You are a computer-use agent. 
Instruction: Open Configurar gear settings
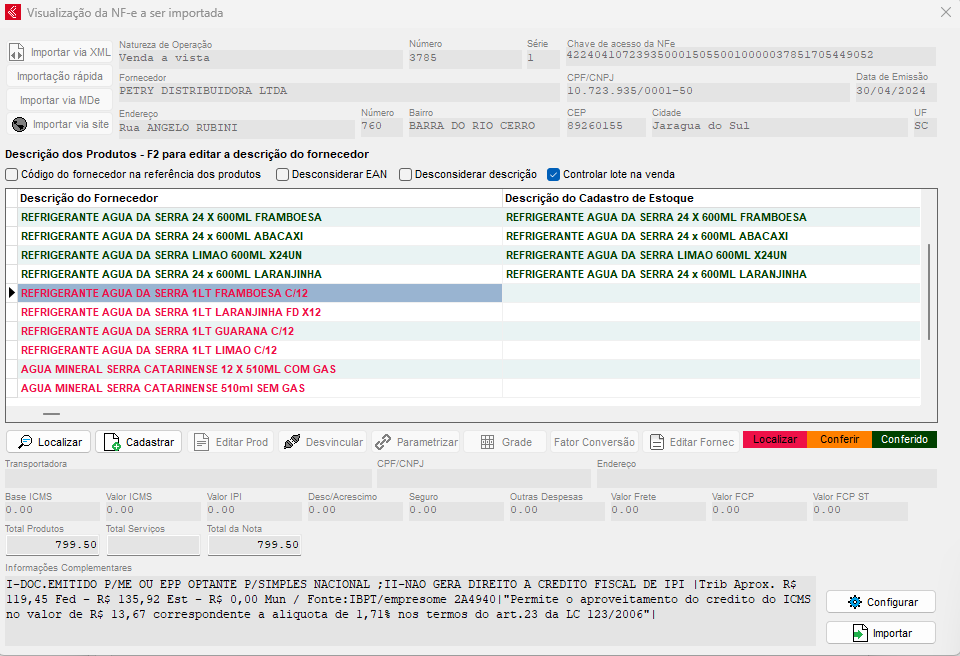[854, 602]
